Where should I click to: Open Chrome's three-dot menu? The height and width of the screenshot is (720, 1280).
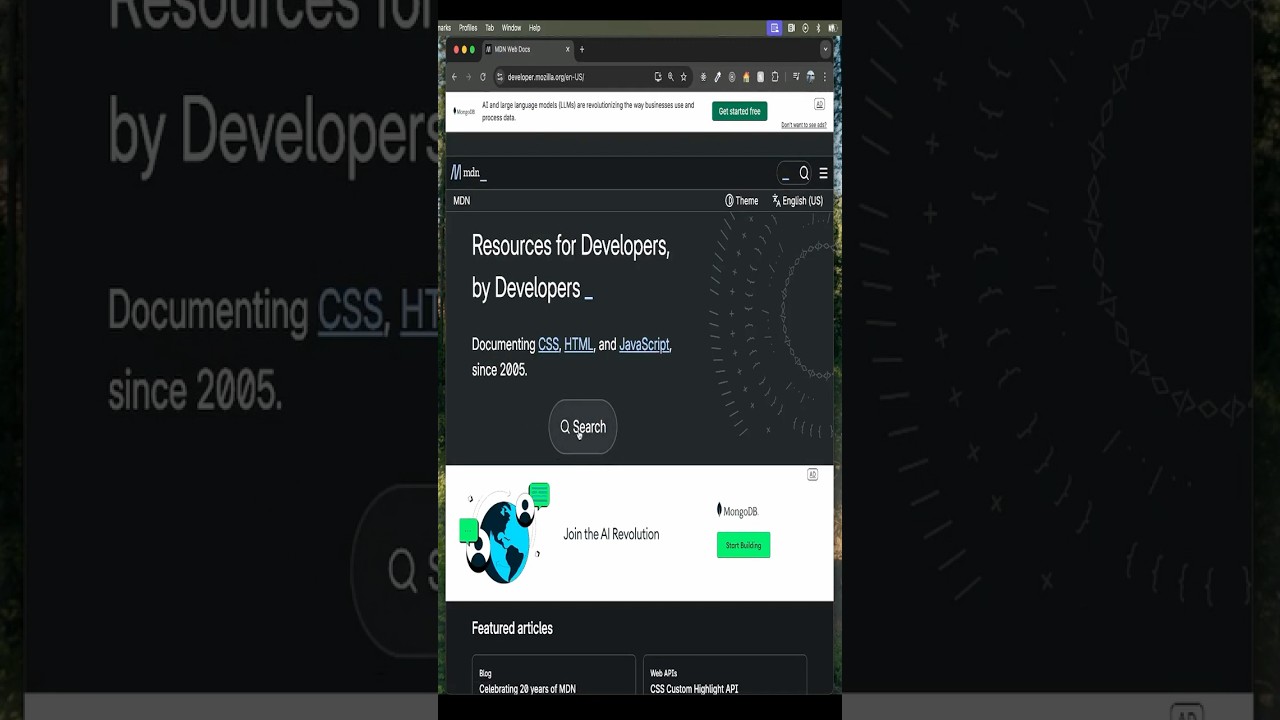point(825,77)
